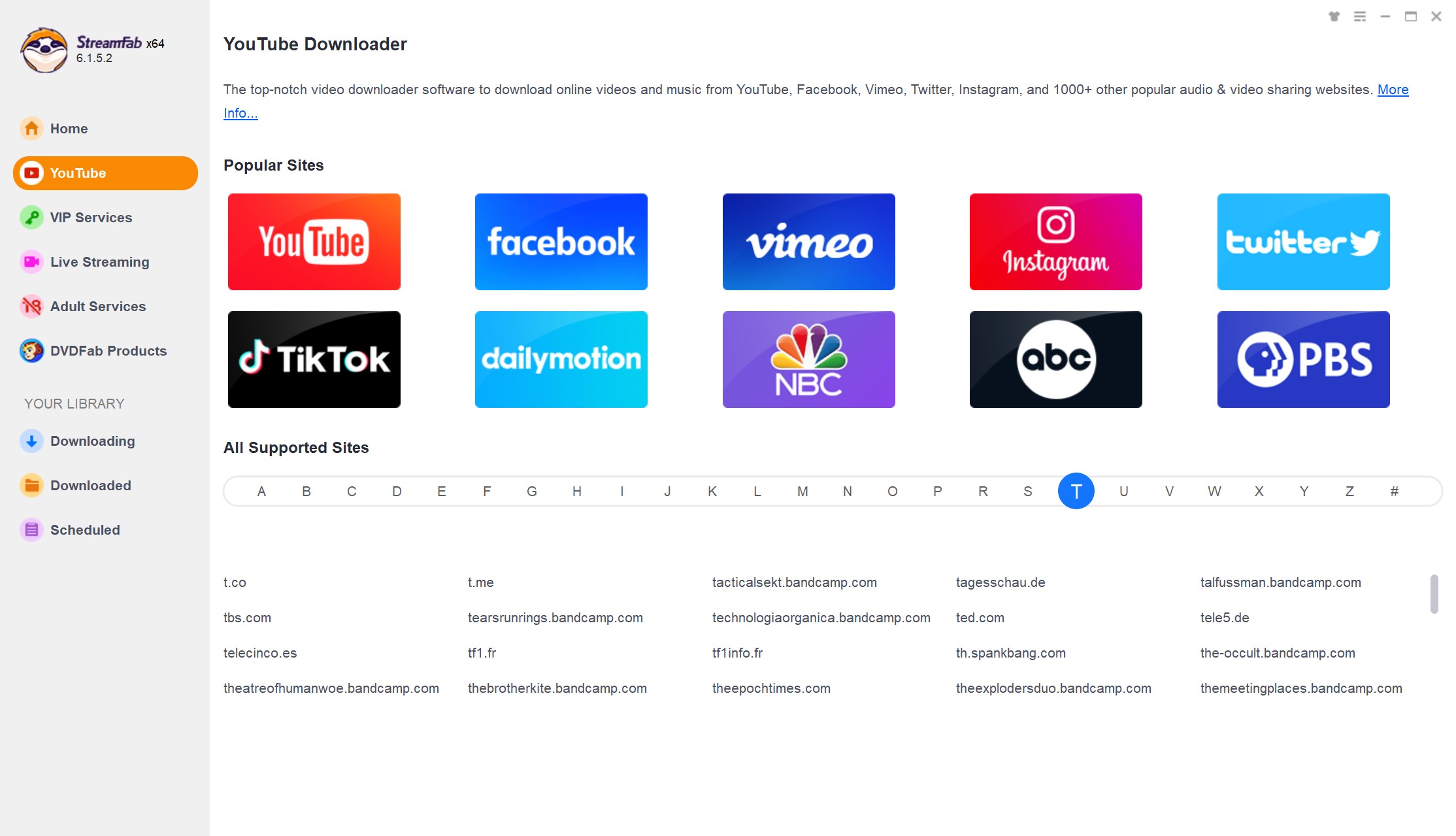Click the Downloaded menu item
Viewport: 1456px width, 836px height.
pyautogui.click(x=90, y=485)
